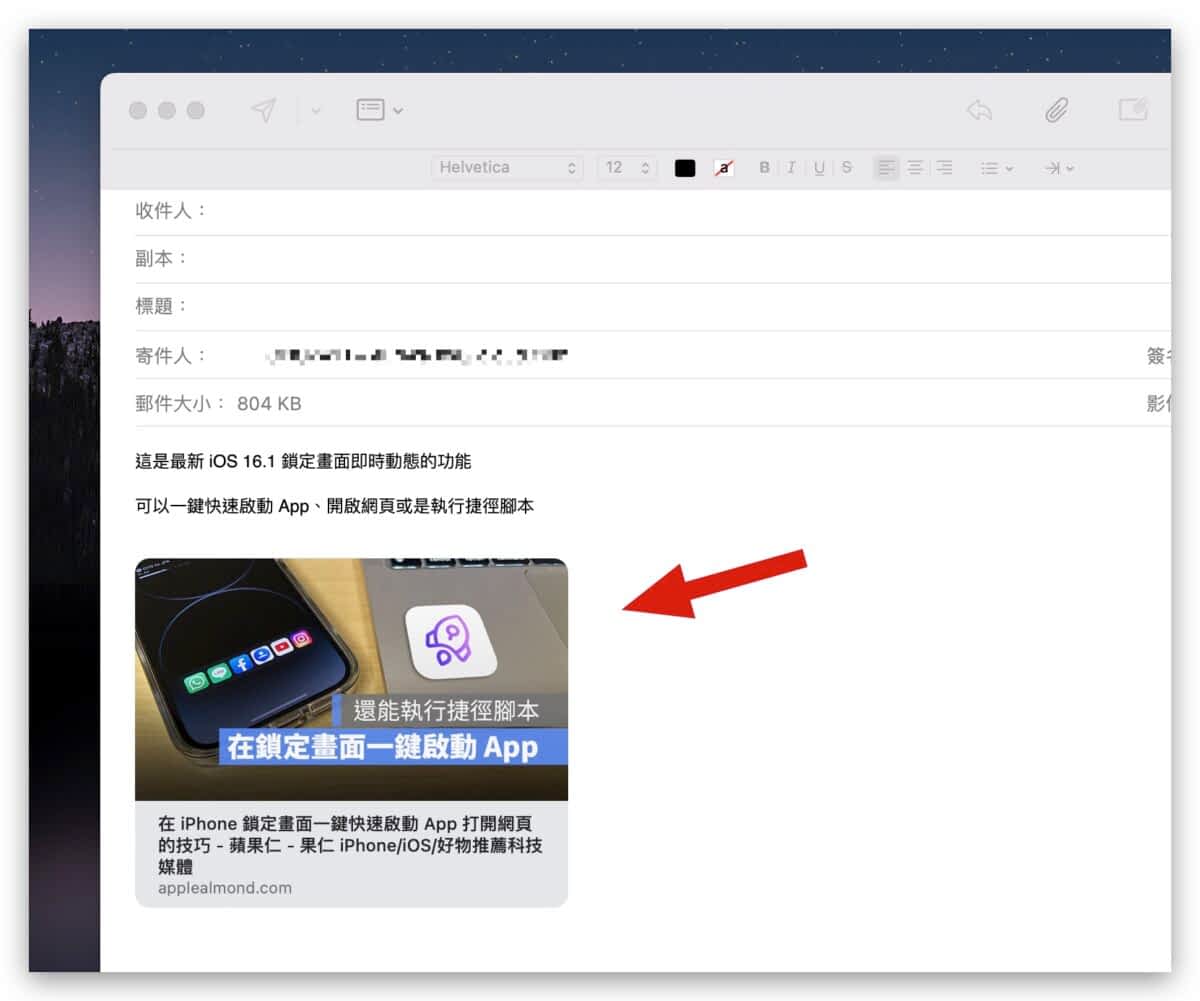Toggle underline formatting
1200x1001 pixels.
pos(819,168)
